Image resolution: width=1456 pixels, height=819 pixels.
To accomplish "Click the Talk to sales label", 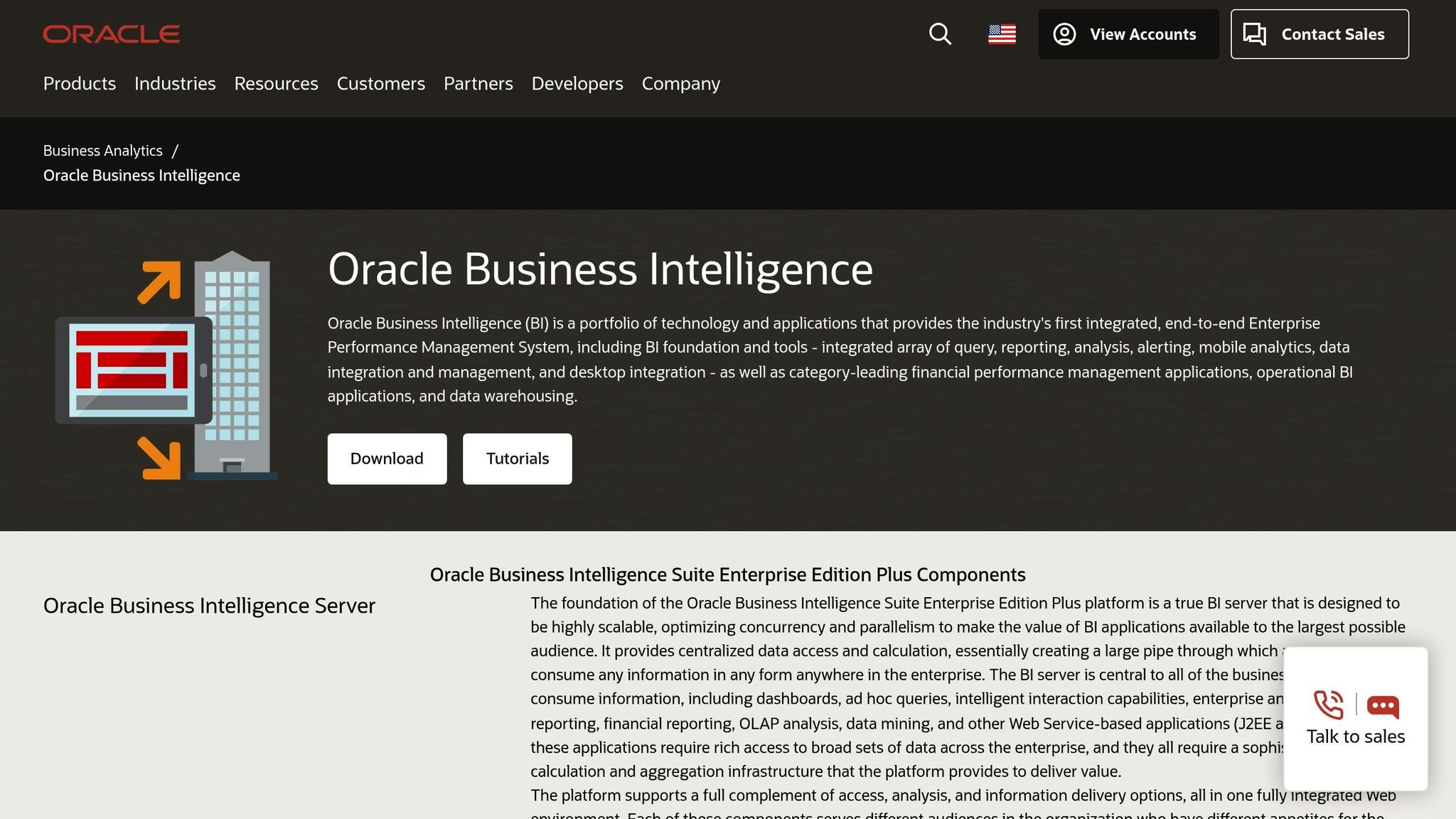I will click(1356, 737).
